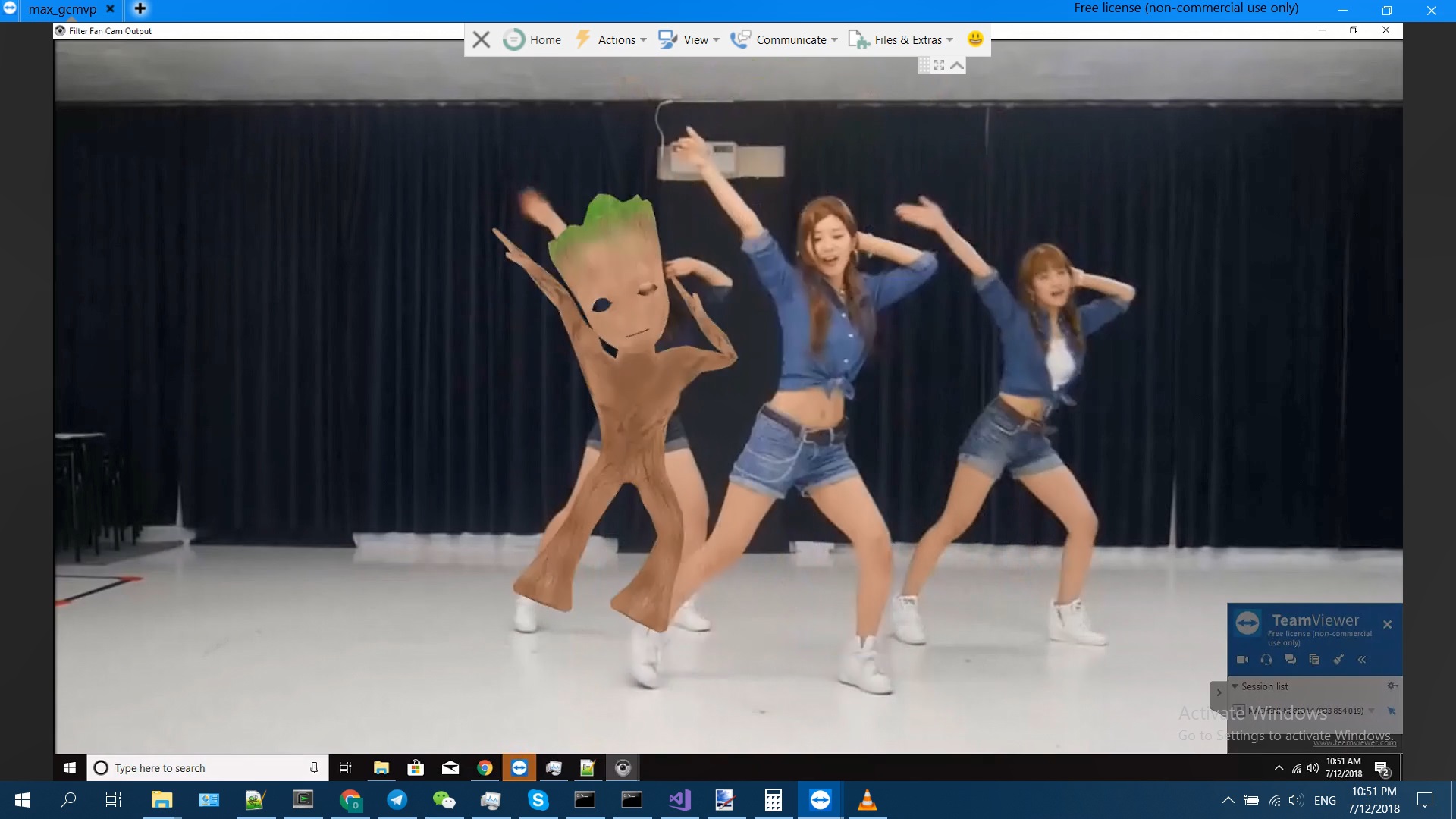Toggle full screen from toolbar handle

[940, 66]
